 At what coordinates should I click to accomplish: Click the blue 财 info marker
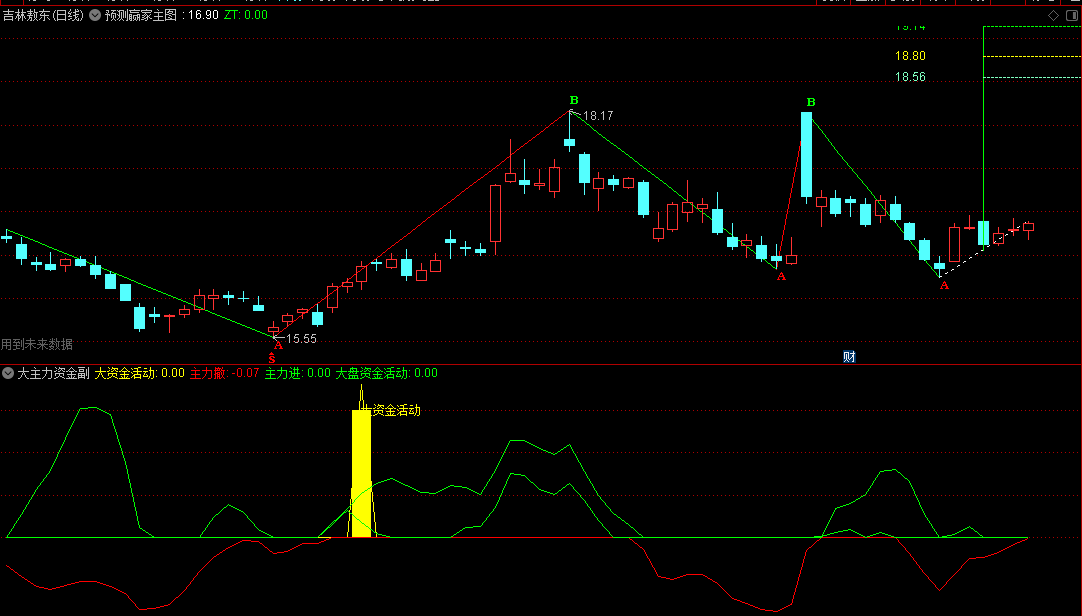coord(849,357)
